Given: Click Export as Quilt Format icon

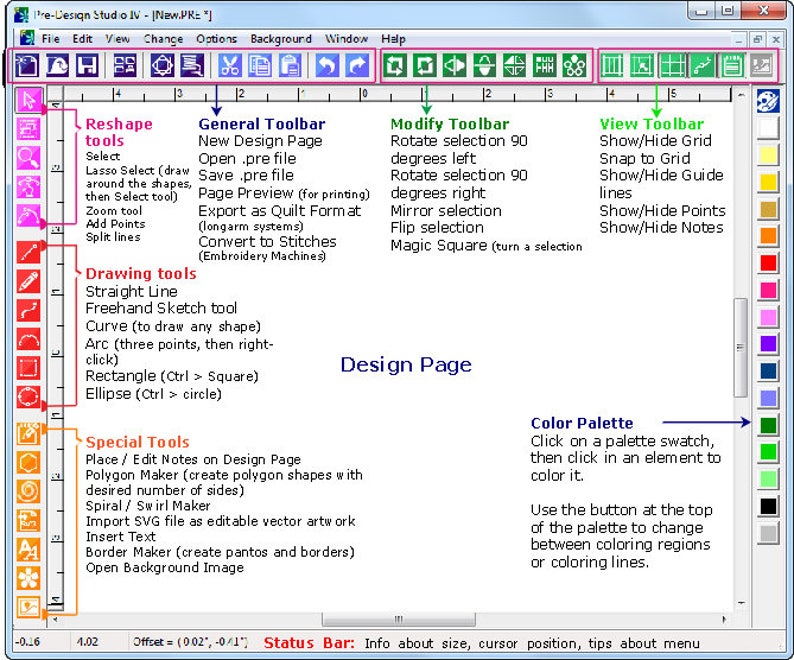Looking at the screenshot, I should point(162,65).
